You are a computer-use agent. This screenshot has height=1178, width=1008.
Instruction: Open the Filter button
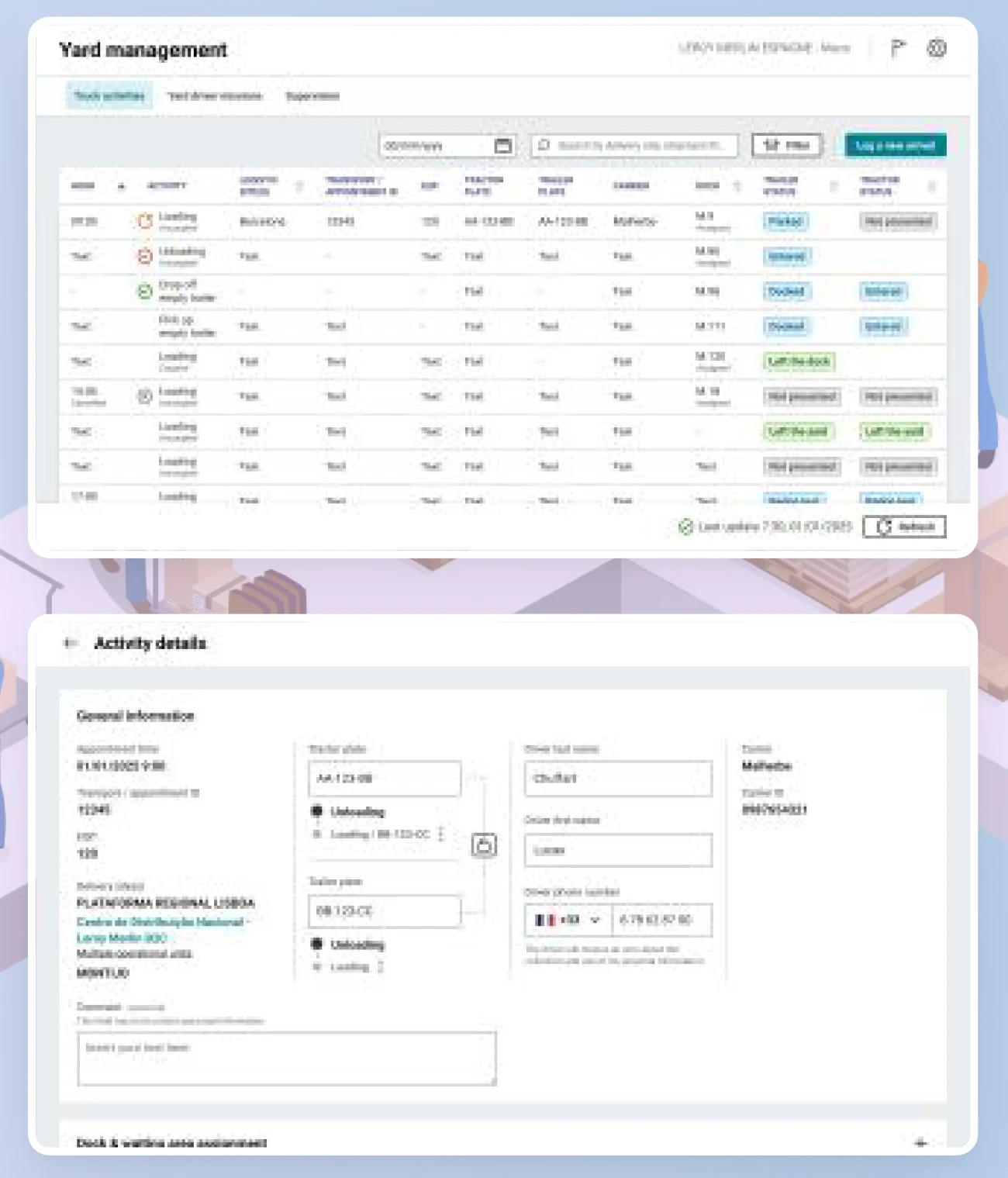tap(786, 145)
